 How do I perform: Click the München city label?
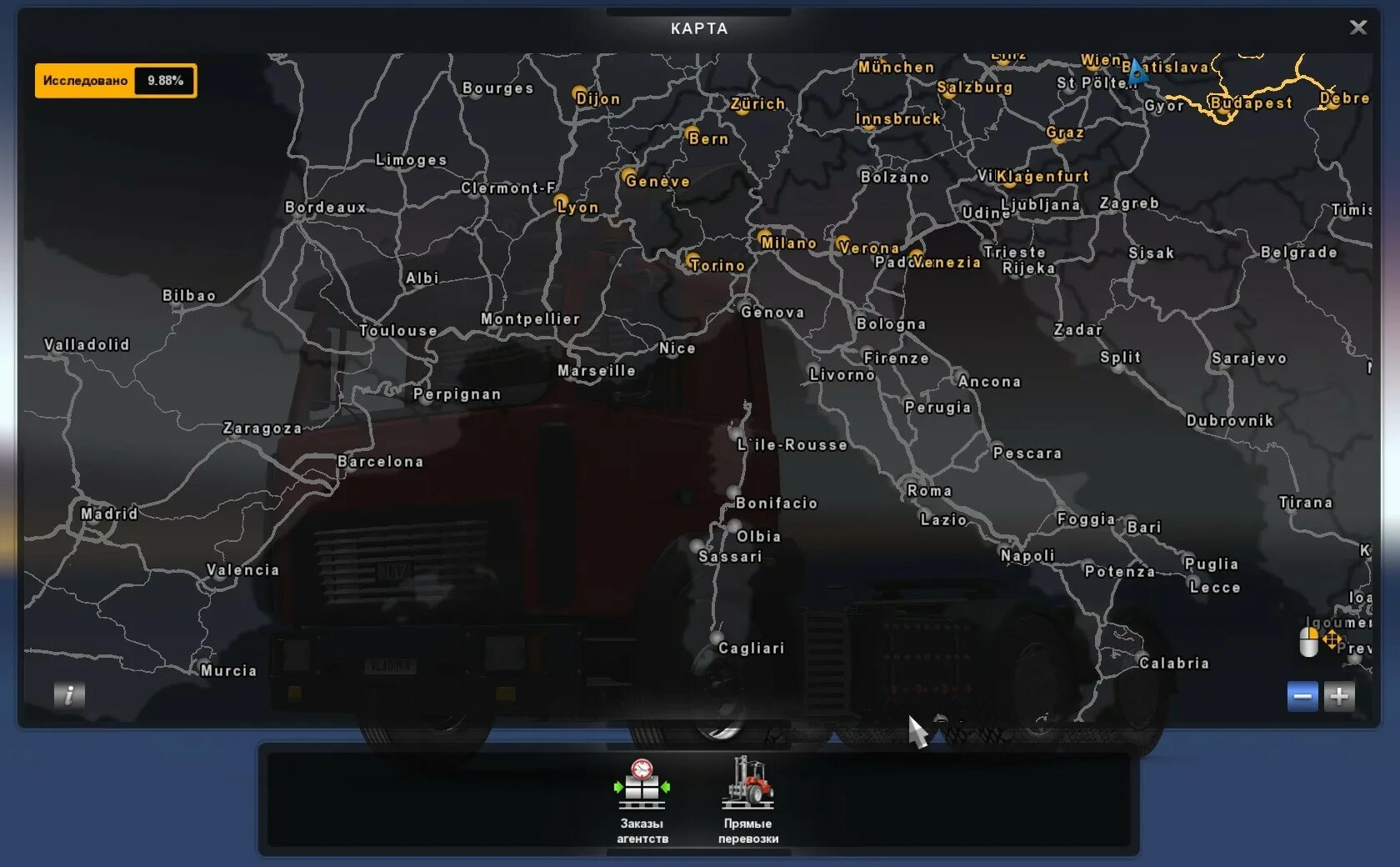(897, 67)
